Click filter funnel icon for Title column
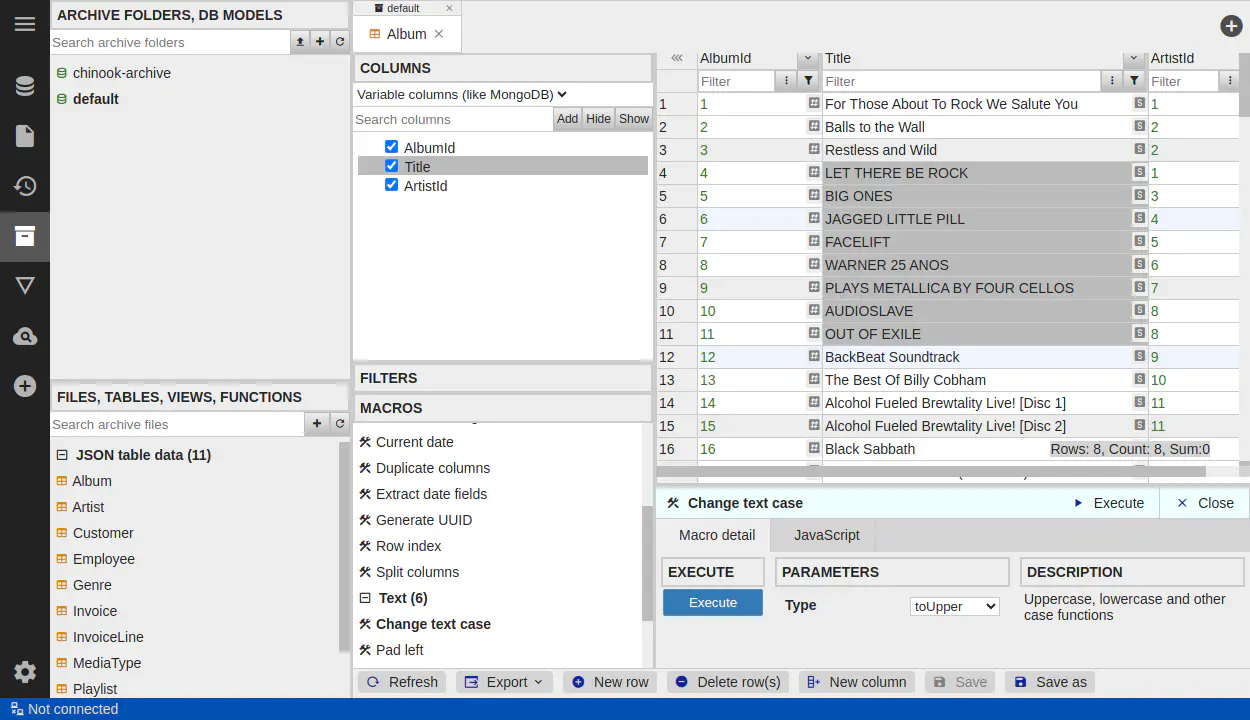 (x=1133, y=81)
